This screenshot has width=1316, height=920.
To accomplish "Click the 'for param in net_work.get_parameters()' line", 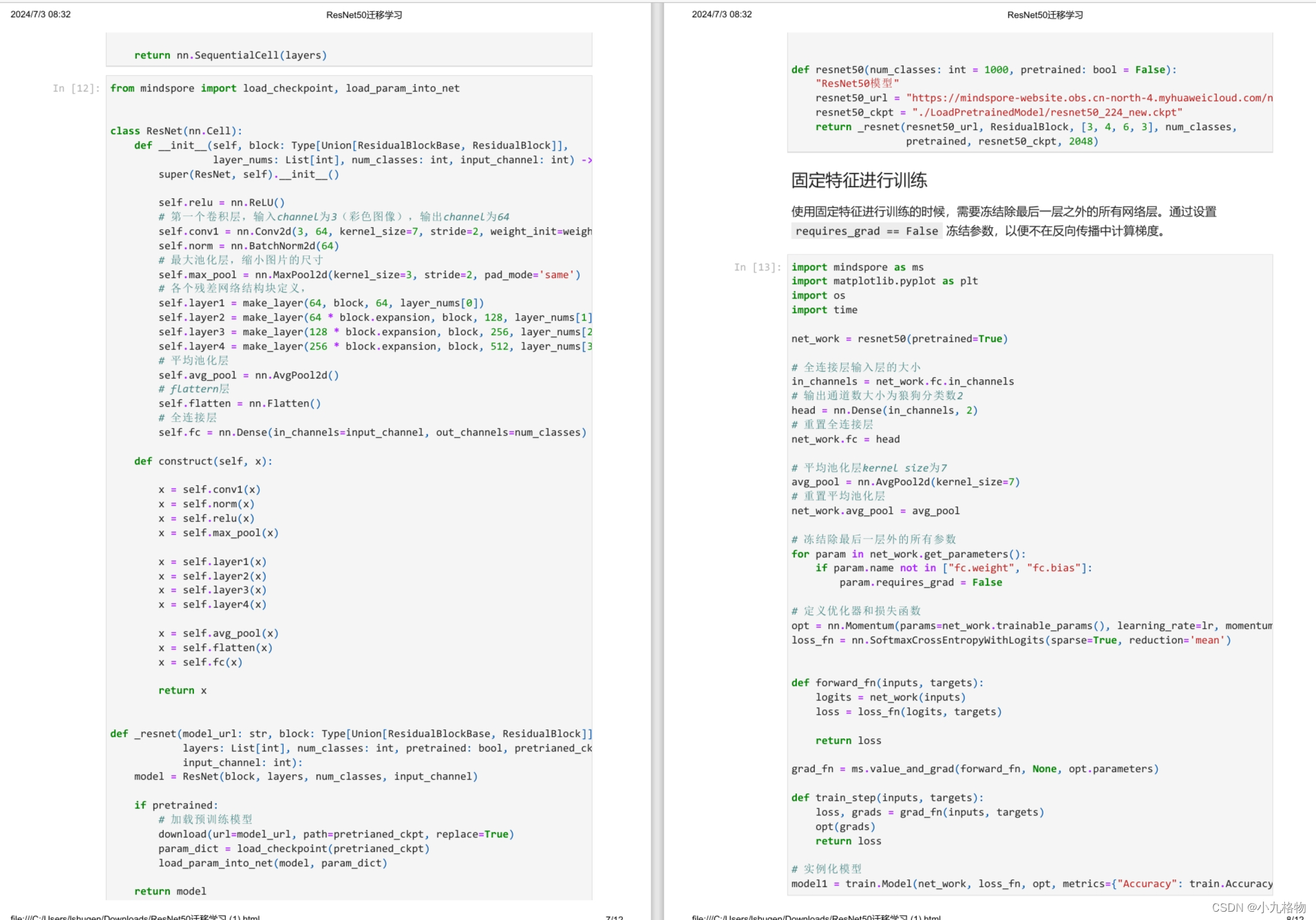I will (x=909, y=554).
